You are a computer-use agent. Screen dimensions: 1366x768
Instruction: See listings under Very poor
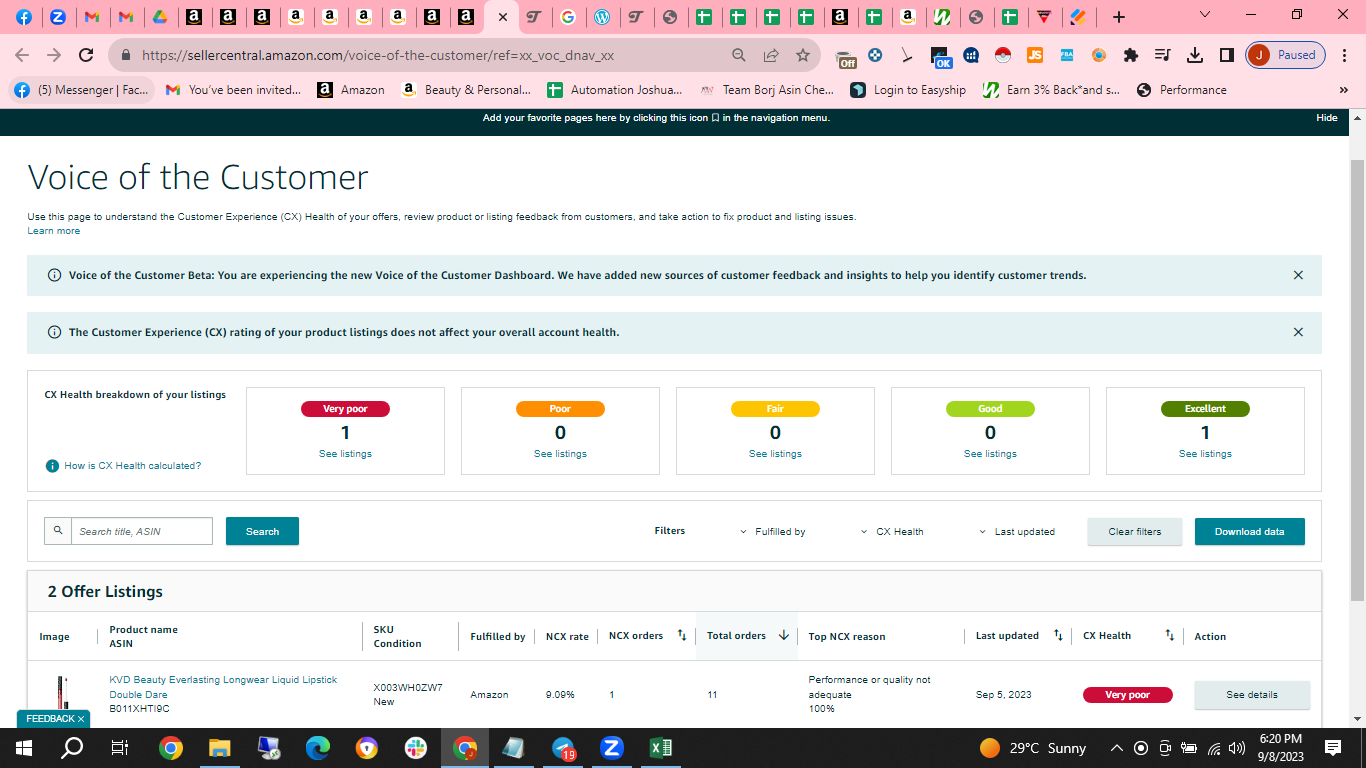click(x=345, y=454)
